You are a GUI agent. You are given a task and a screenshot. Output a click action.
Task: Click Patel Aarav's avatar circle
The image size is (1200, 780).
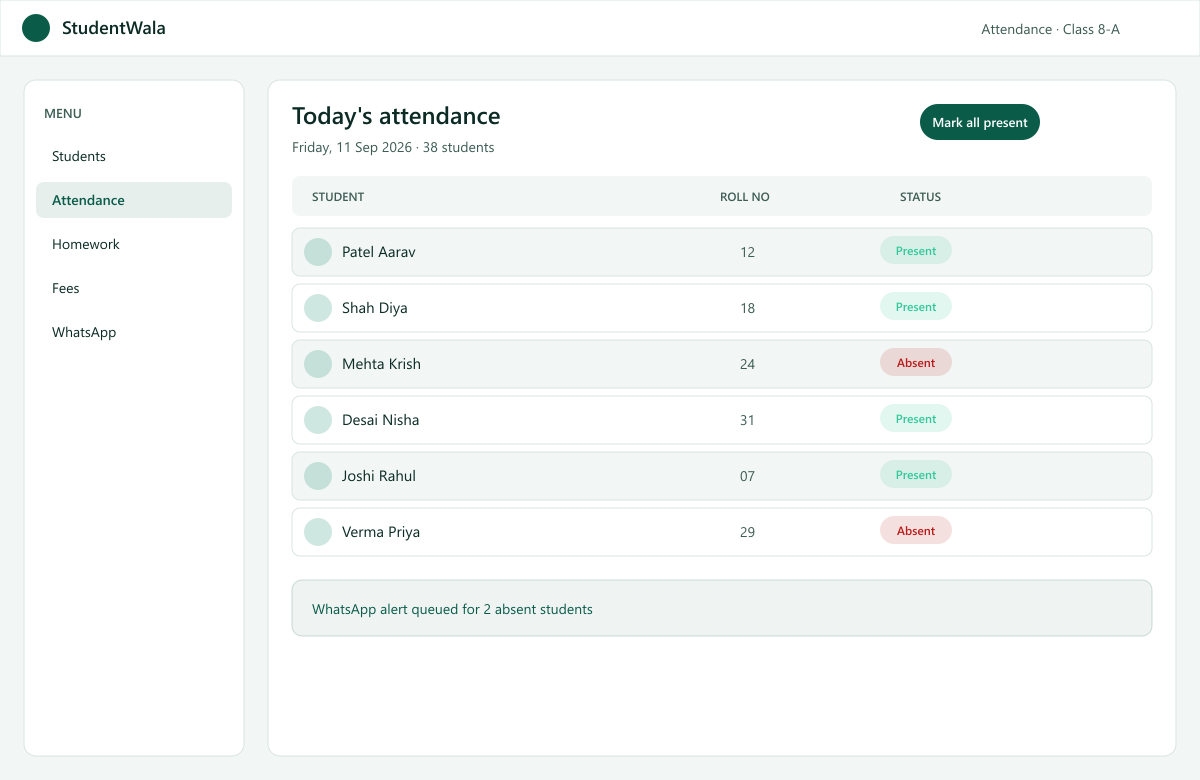[318, 252]
